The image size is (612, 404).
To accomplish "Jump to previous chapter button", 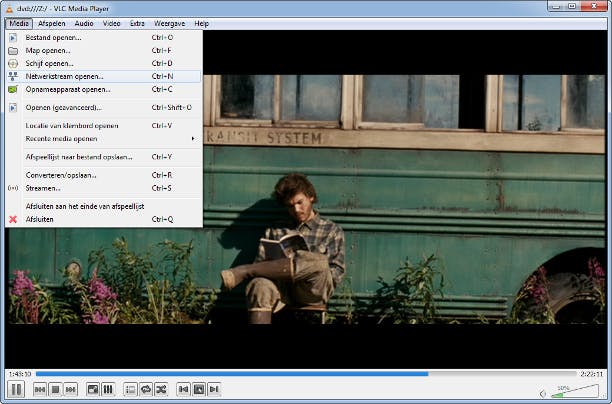I will tap(40, 389).
